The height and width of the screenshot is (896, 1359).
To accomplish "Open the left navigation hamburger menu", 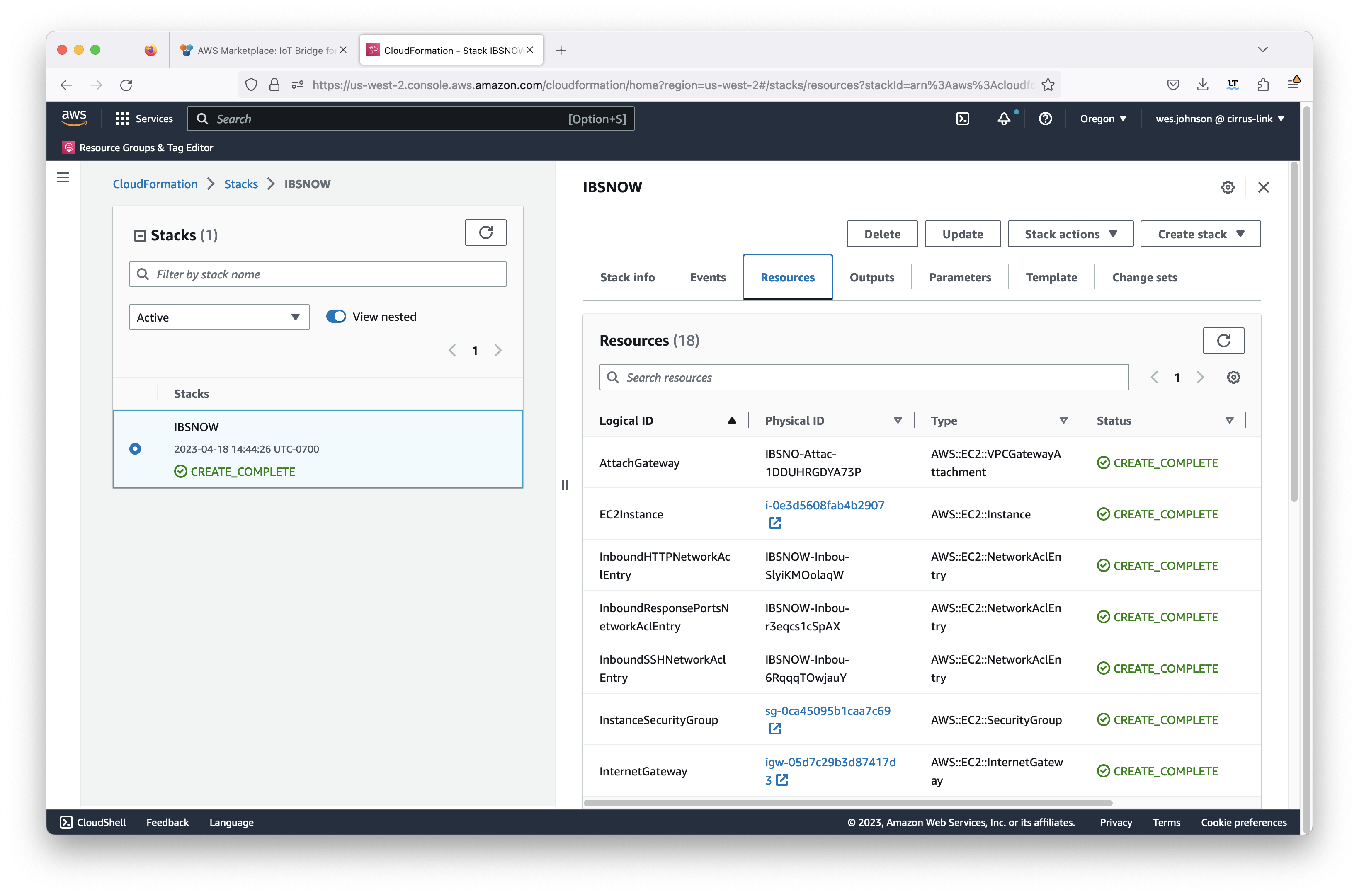I will [63, 178].
